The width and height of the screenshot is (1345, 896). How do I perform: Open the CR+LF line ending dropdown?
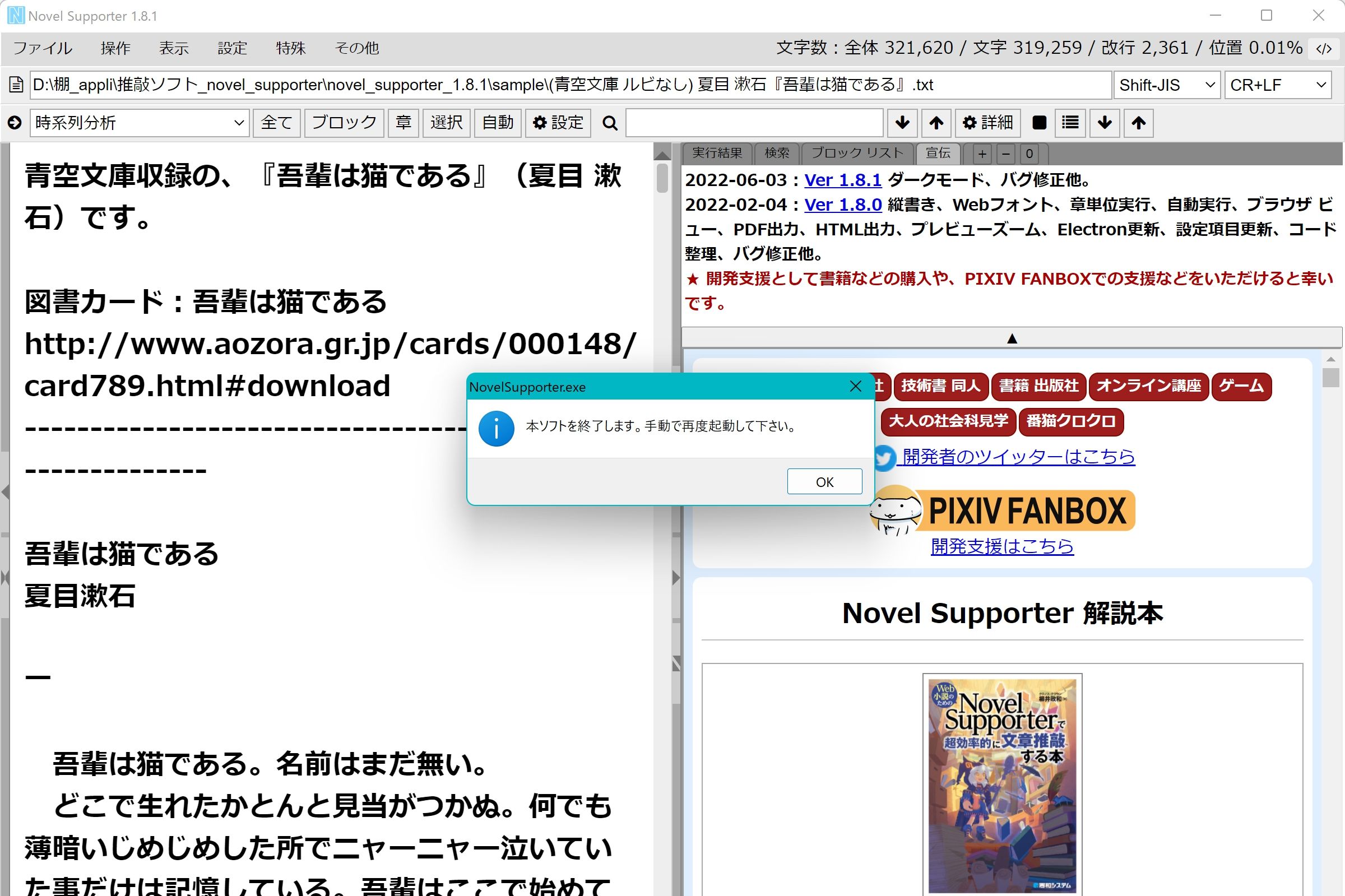[1278, 85]
